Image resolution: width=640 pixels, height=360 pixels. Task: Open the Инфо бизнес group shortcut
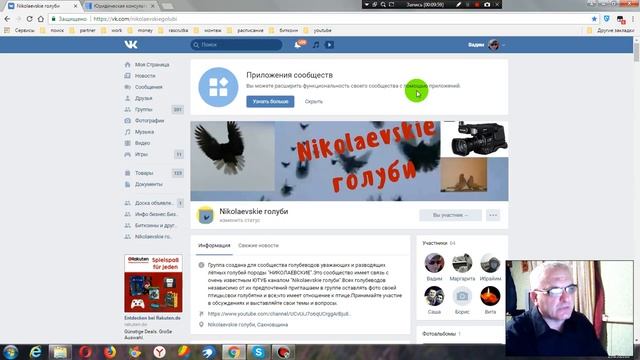[156, 214]
